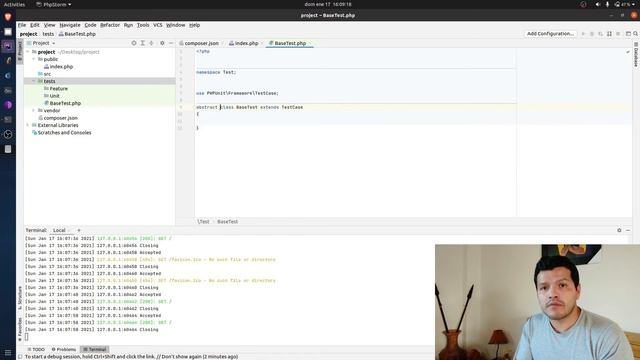Open the Refactor menu
The image size is (640, 360).
click(110, 25)
